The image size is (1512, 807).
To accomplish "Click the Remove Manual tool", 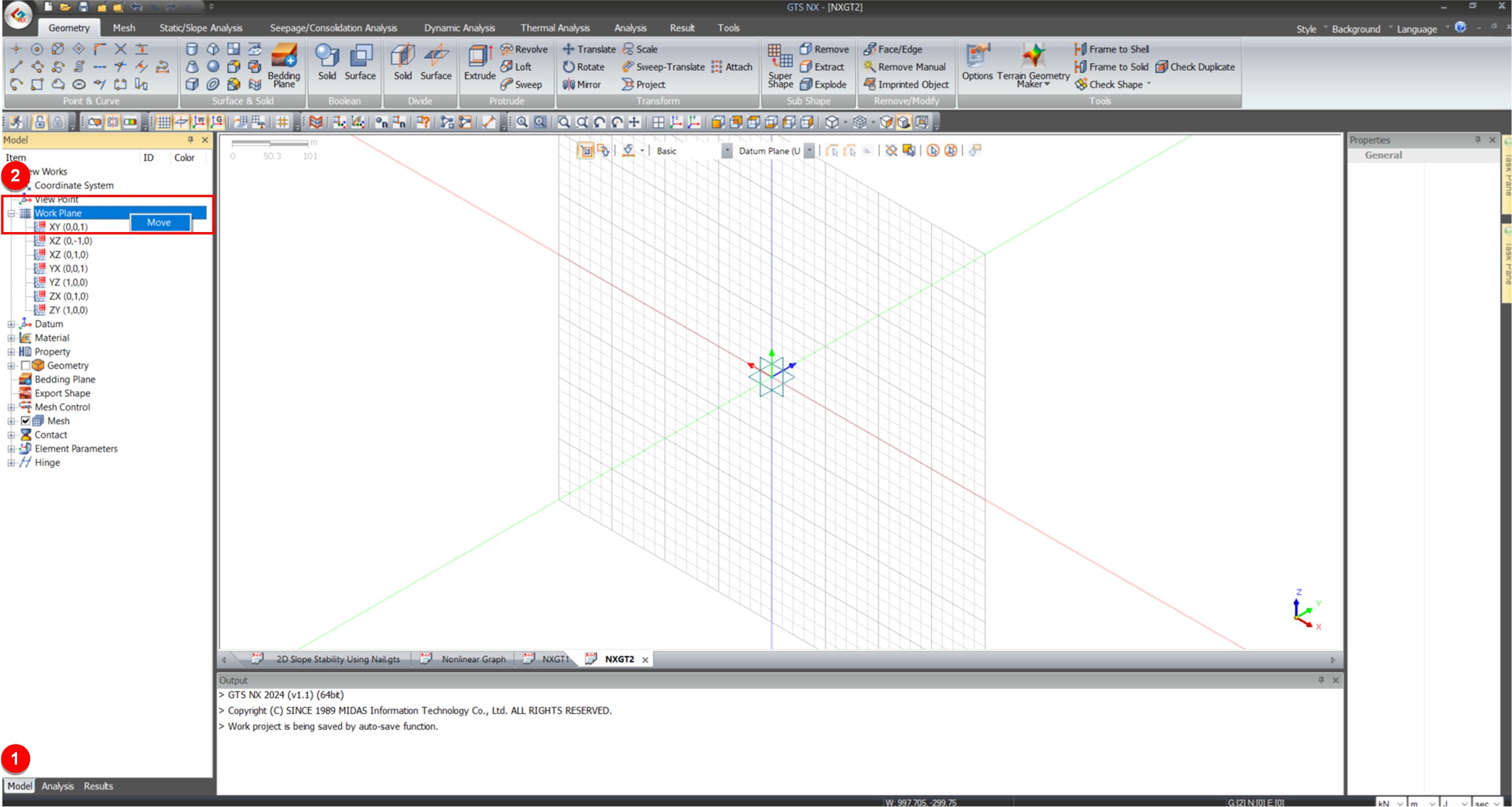I will click(x=905, y=67).
